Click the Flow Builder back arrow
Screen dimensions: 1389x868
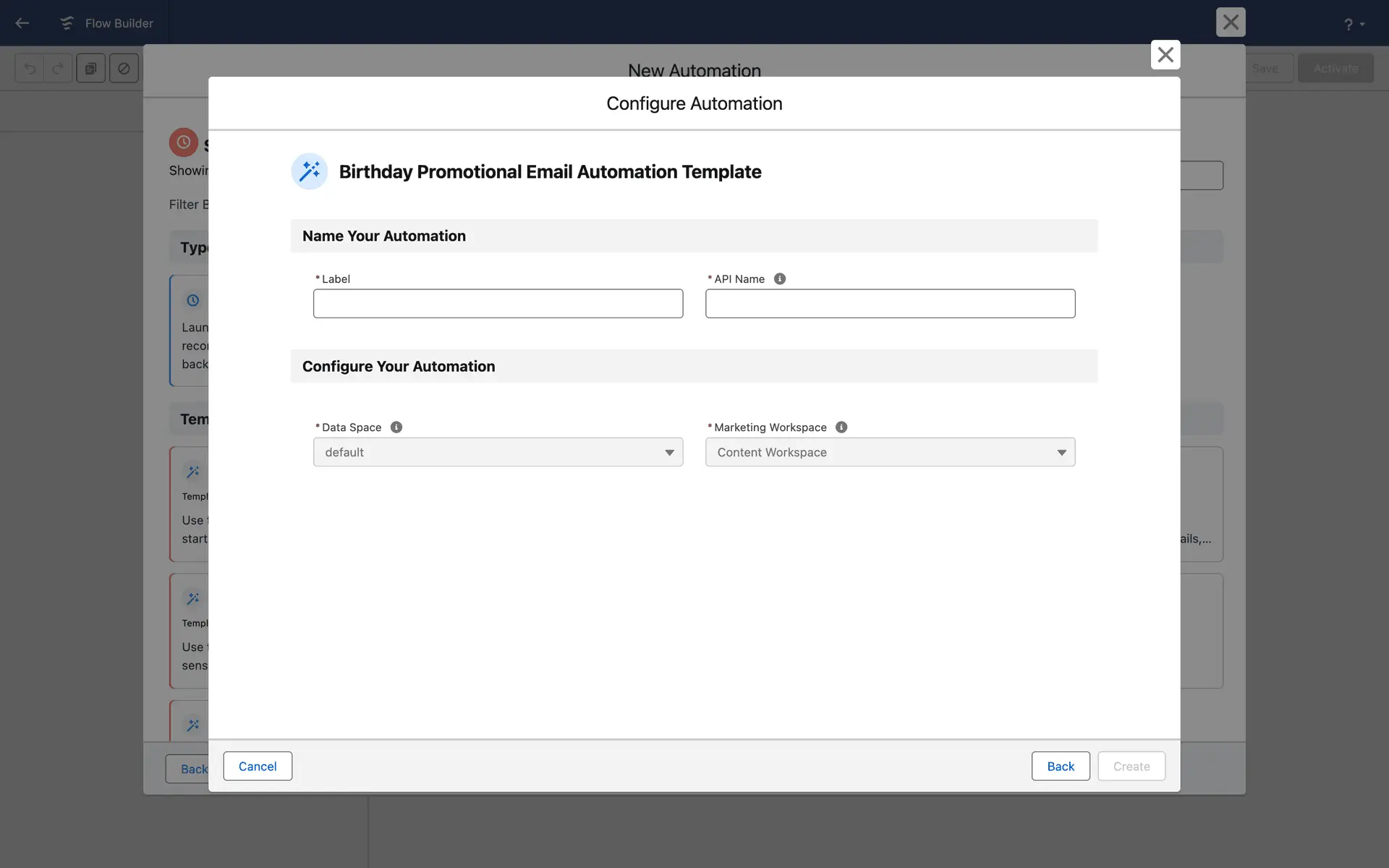tap(22, 23)
